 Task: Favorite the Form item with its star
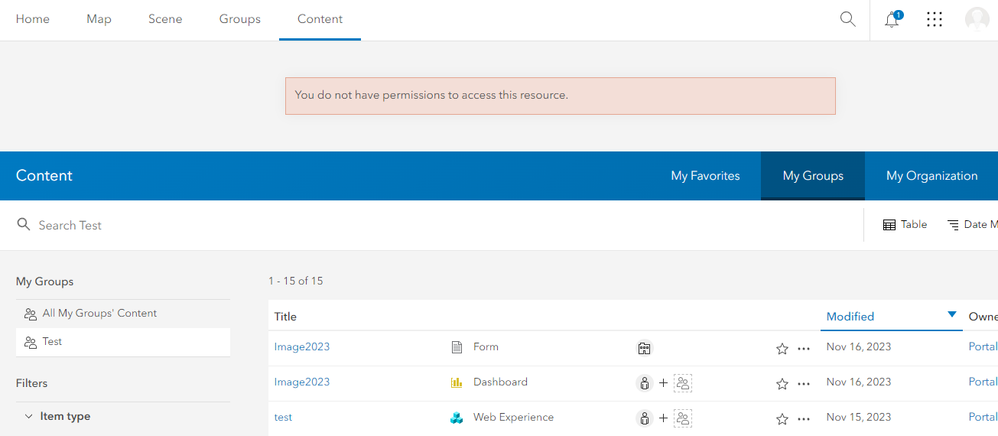(x=782, y=349)
